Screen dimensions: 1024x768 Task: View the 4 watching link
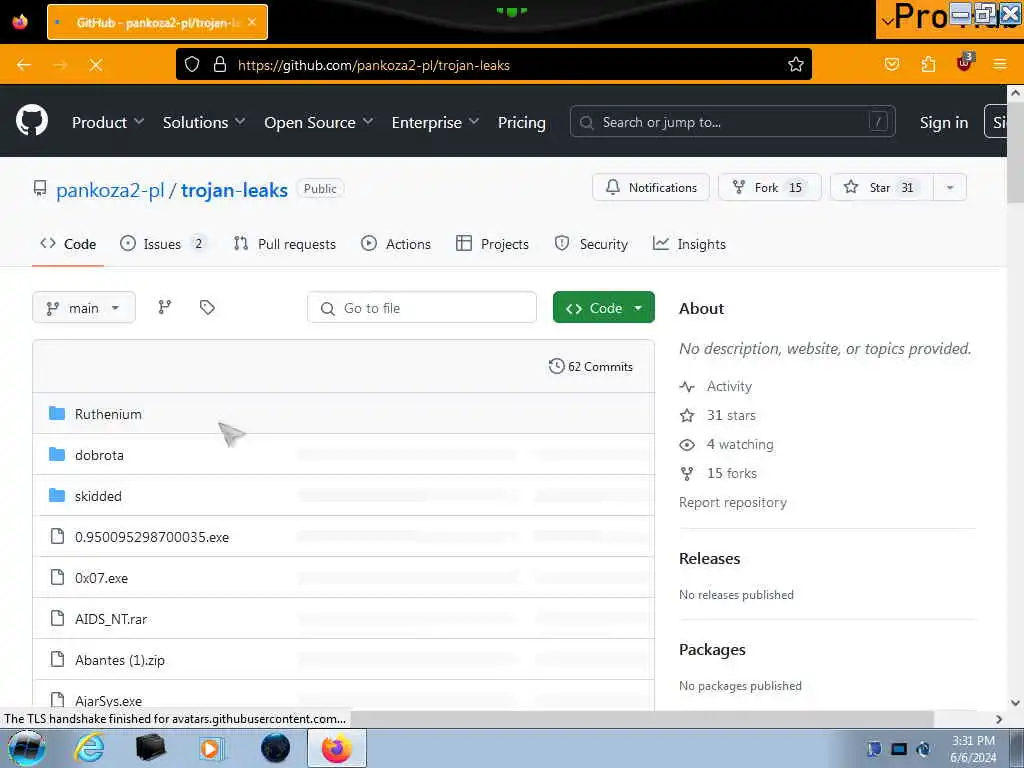tap(740, 444)
